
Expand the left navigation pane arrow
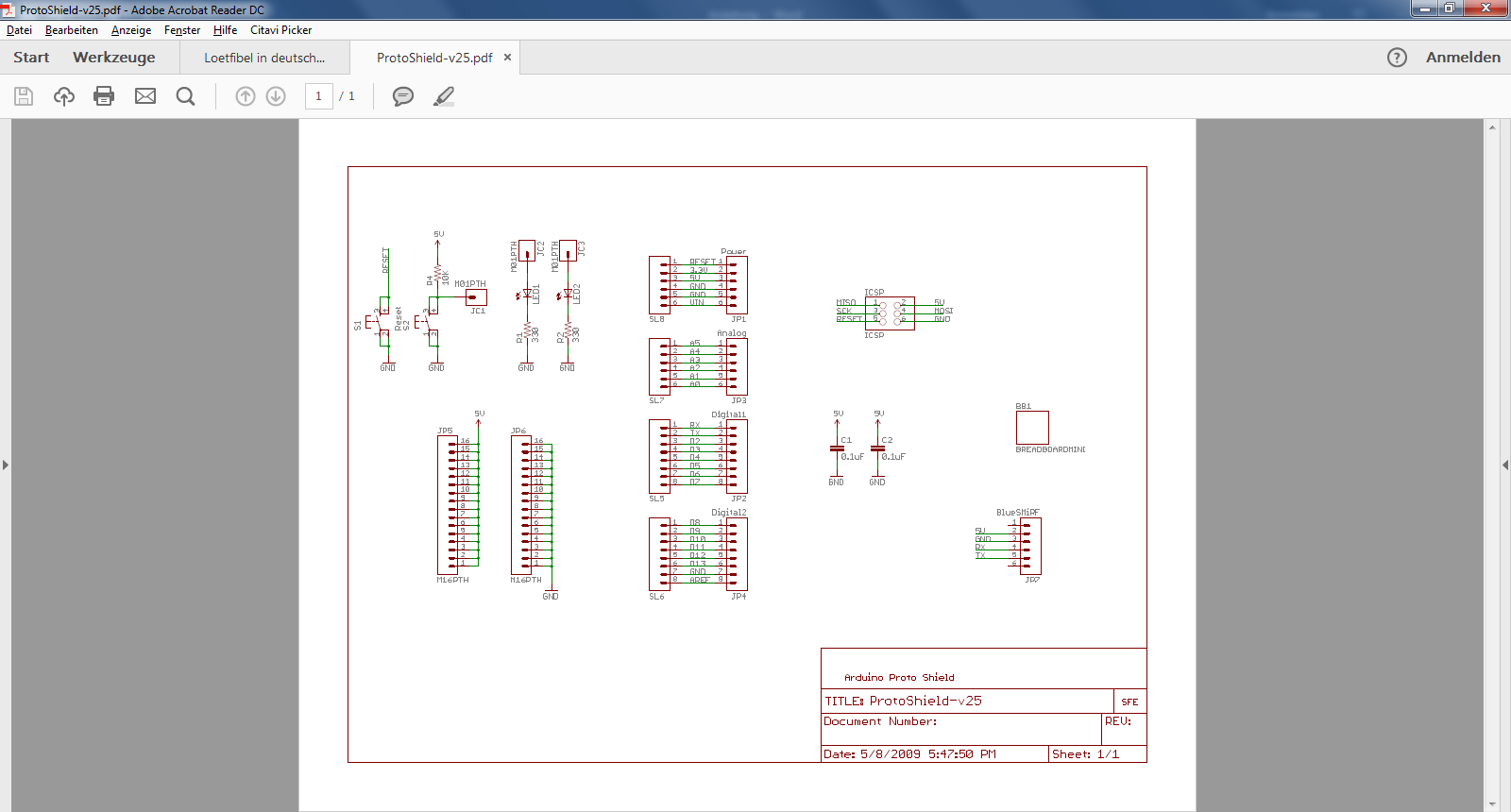click(6, 465)
